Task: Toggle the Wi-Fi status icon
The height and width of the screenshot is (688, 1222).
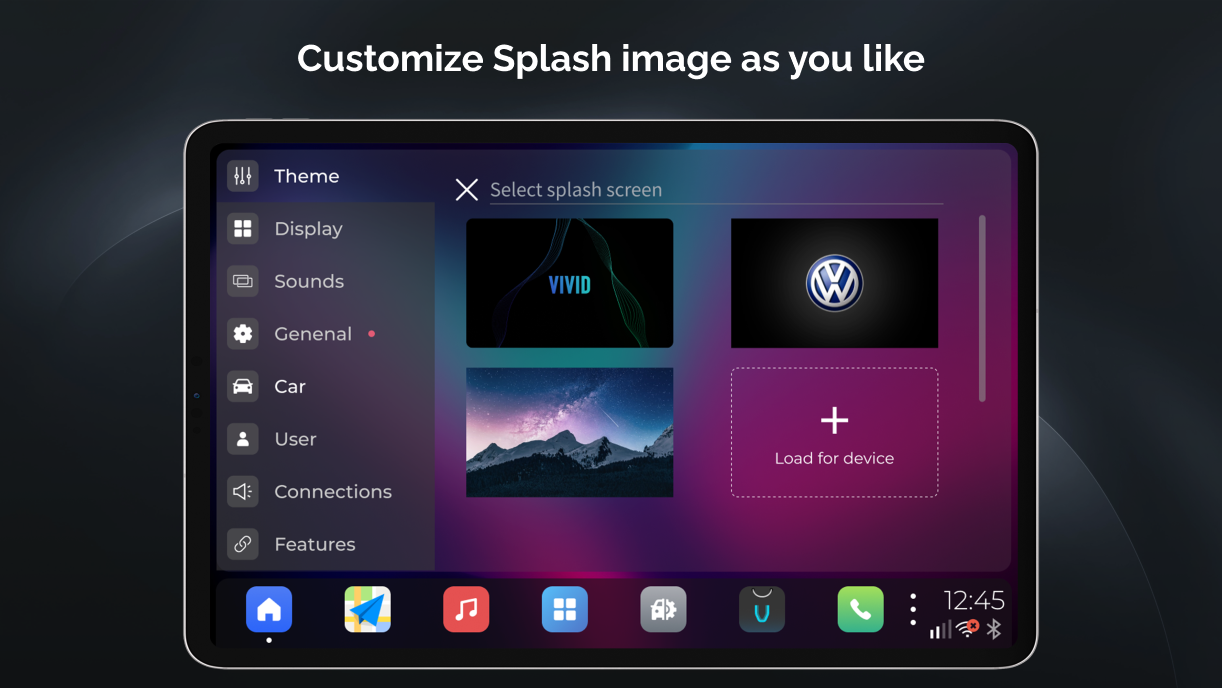Action: [966, 629]
